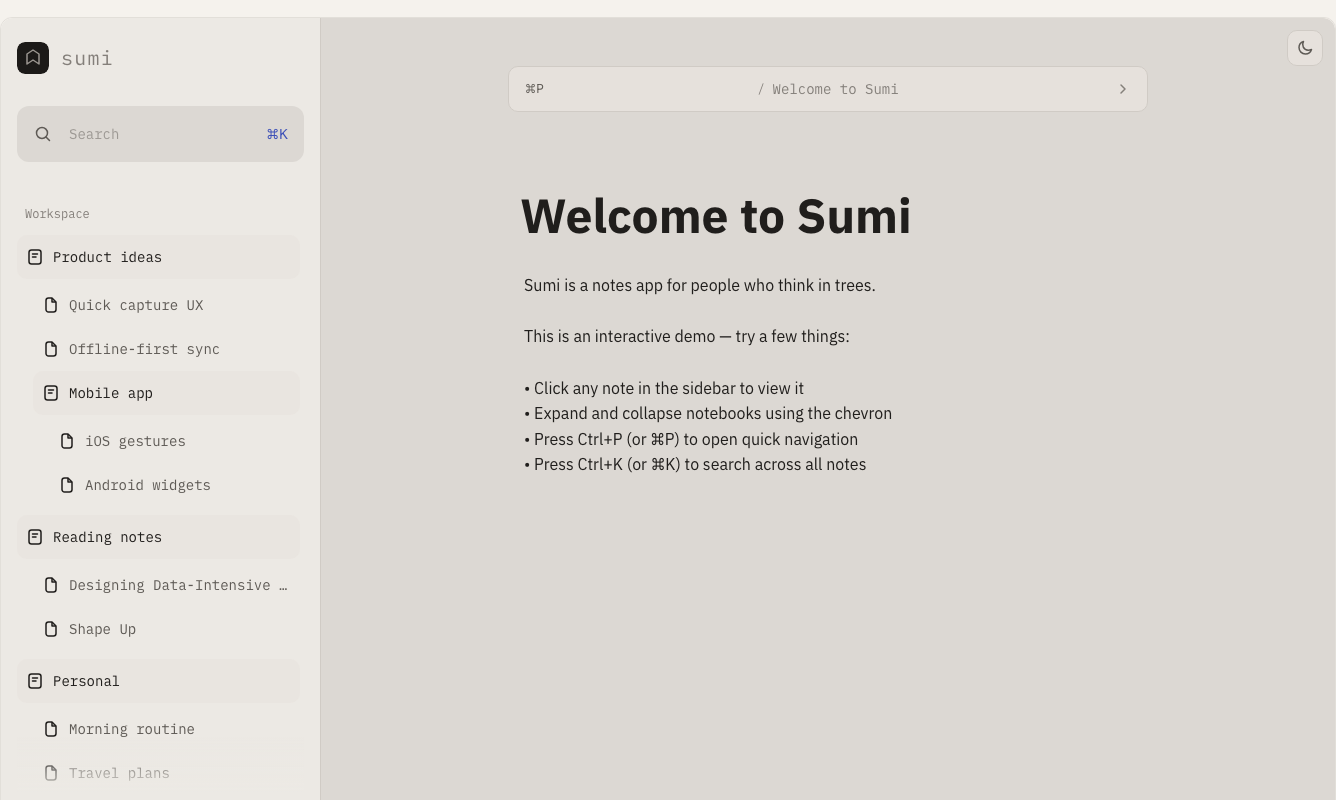Click the notebook icon next to Mobile app
The image size is (1336, 800).
click(51, 393)
